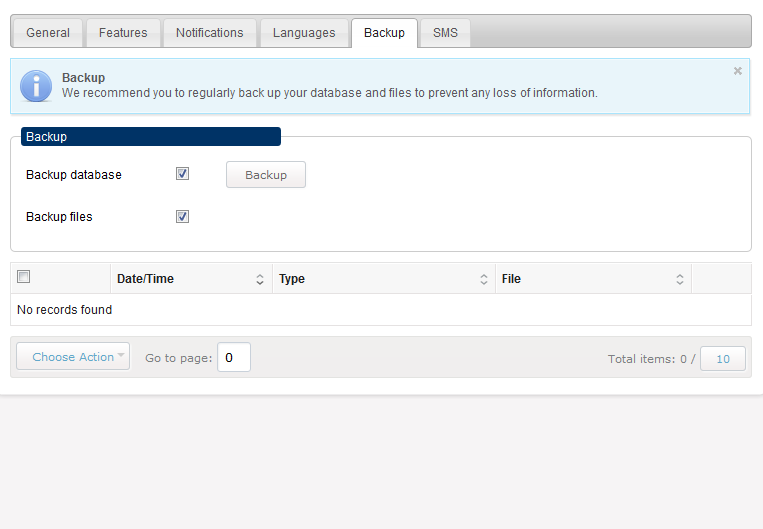Click the Total items: 0 text
763x529 pixels.
pos(647,359)
